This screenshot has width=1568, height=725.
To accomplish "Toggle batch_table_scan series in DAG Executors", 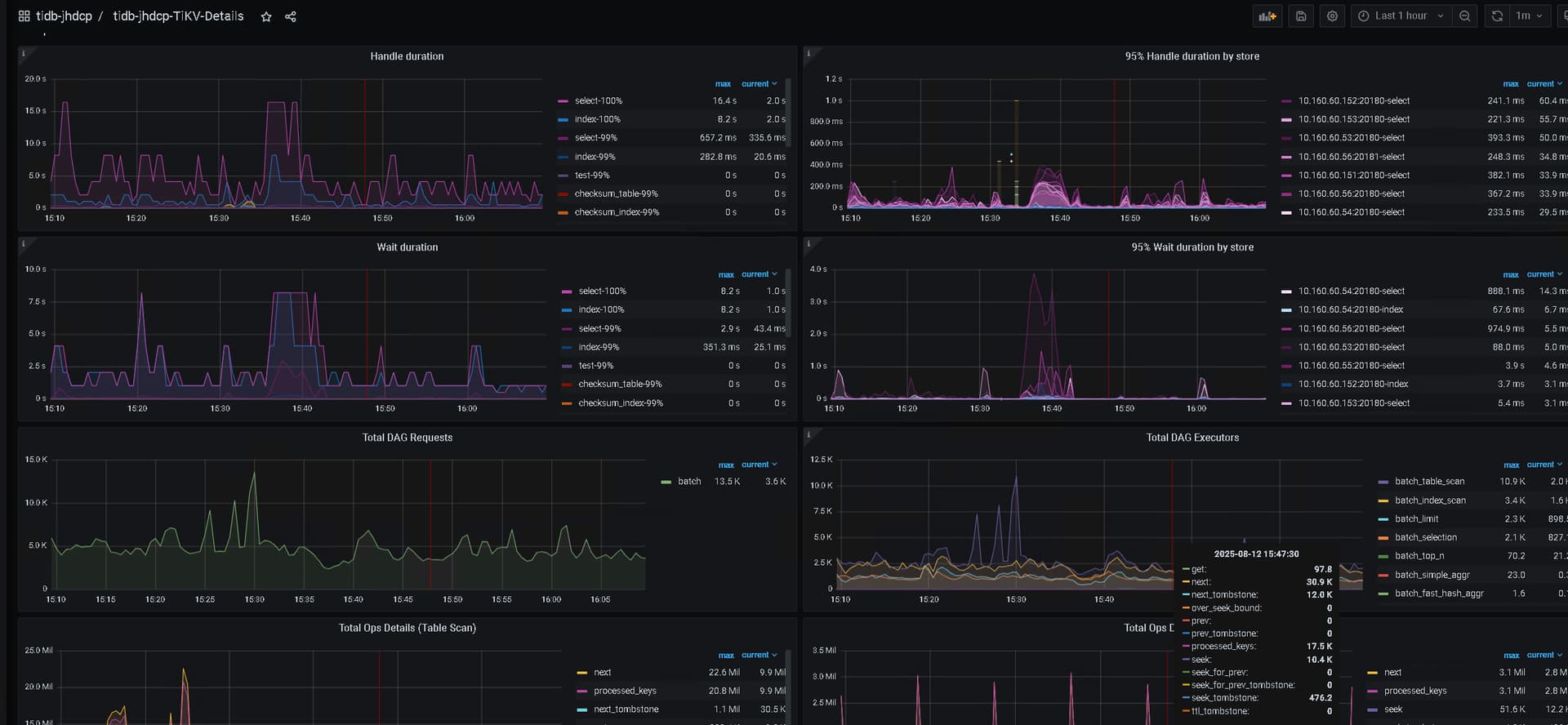I will (x=1429, y=482).
